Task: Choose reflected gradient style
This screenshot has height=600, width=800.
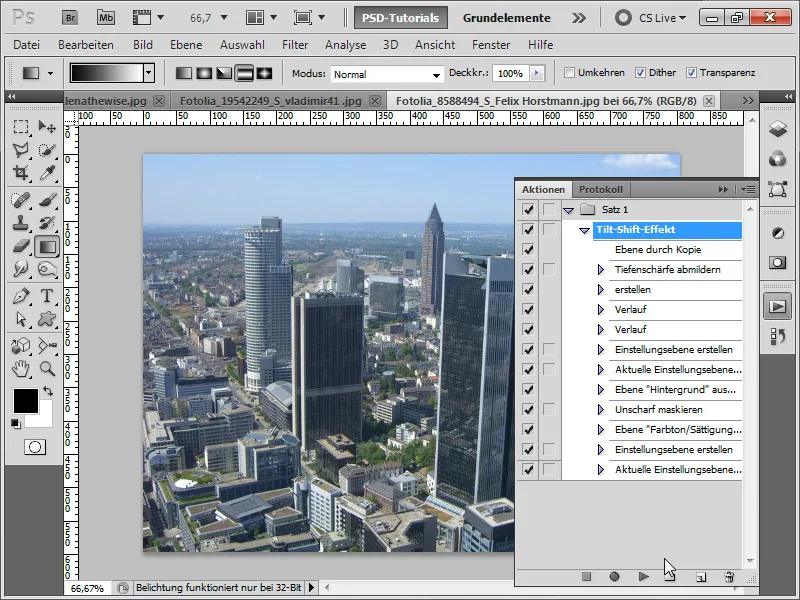Action: click(244, 73)
